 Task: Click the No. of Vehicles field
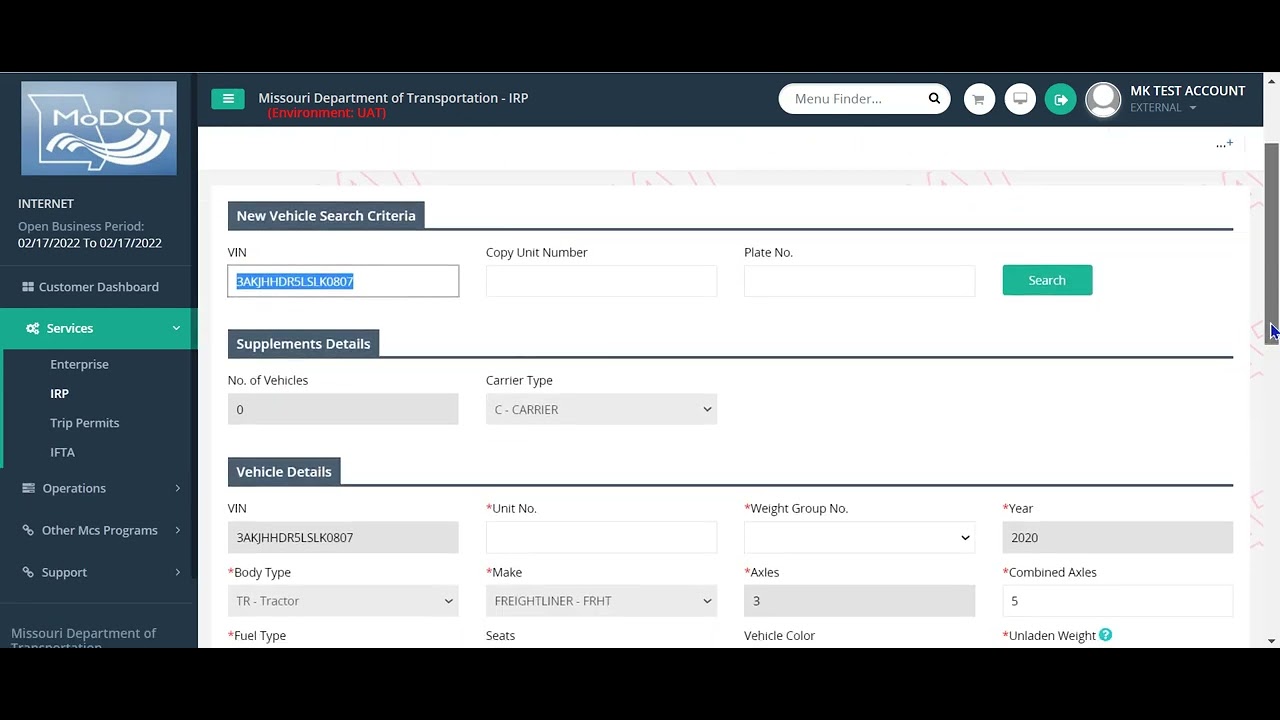(343, 409)
